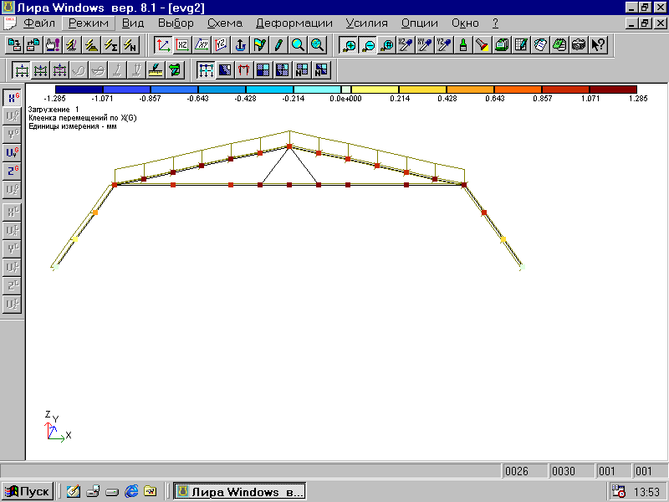Screen dimensions: 669x502
Task: Click the flashlight highlight icon
Action: pos(483,45)
